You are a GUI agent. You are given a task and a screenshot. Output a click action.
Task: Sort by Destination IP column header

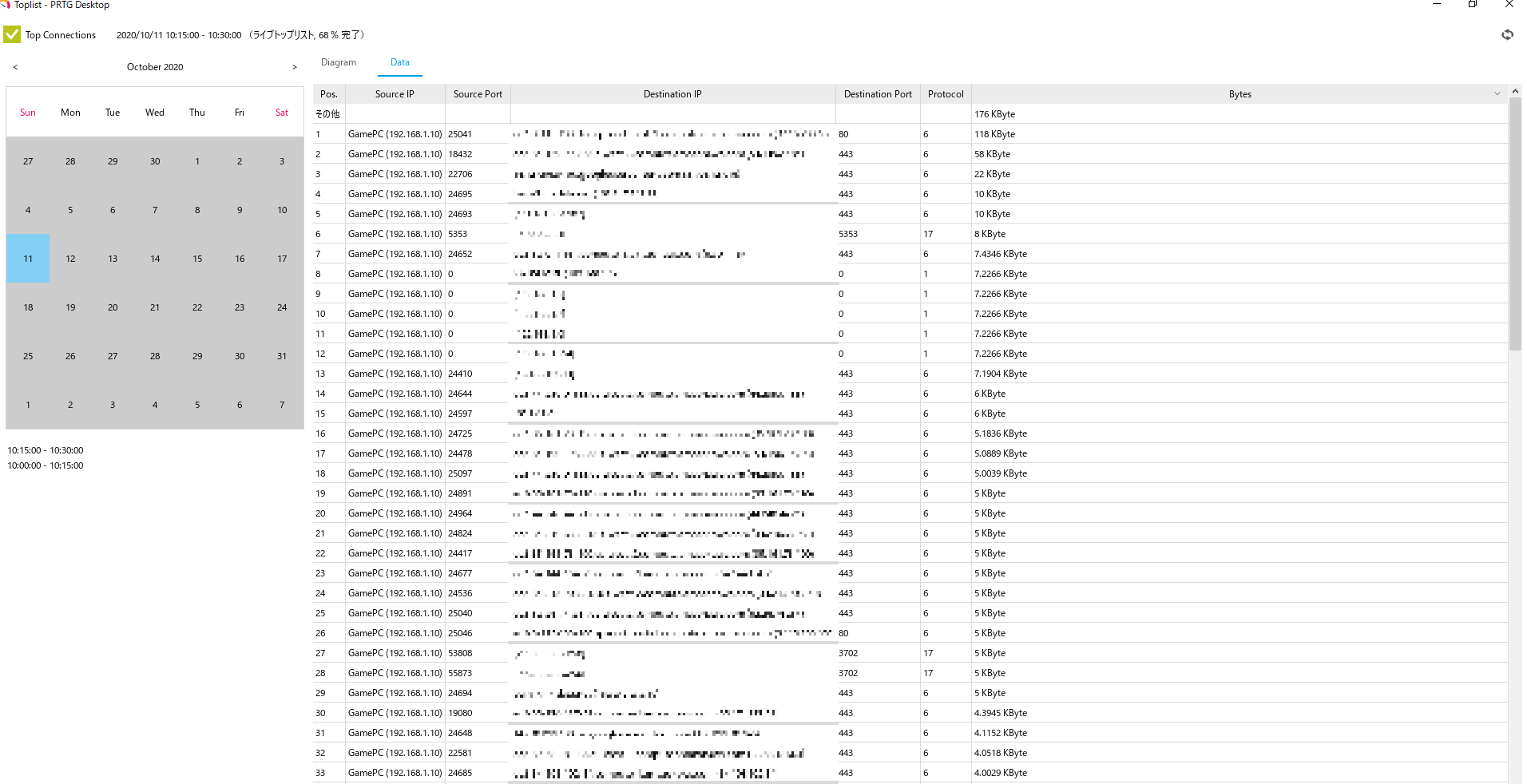[x=672, y=94]
